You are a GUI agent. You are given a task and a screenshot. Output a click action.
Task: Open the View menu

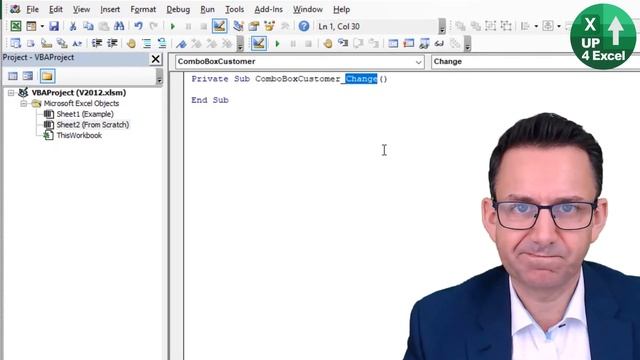tap(81, 9)
